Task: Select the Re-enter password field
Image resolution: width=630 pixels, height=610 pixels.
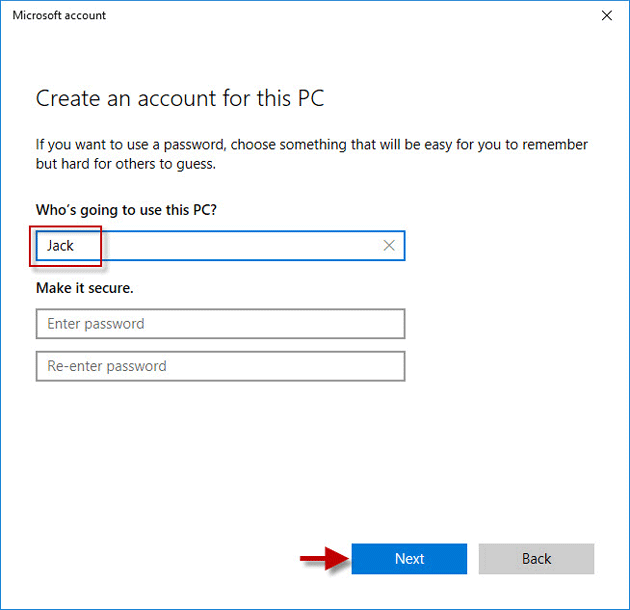Action: tap(220, 366)
